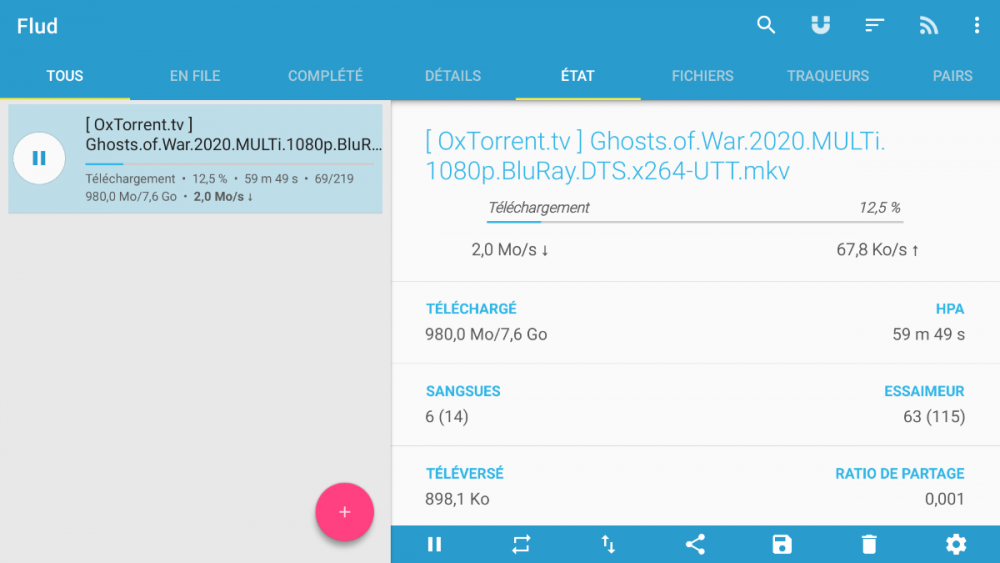
Task: Open the three-dot overflow menu
Action: point(977,26)
